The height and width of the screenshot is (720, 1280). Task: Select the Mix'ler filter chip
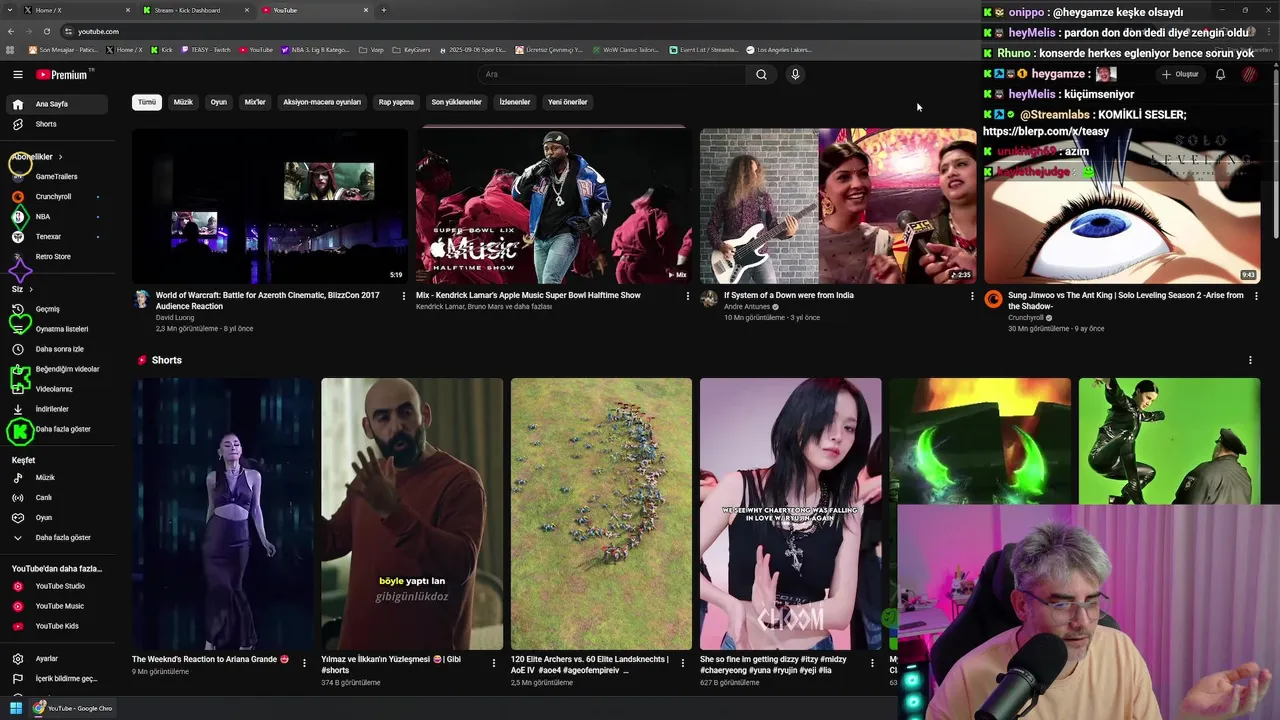(255, 102)
